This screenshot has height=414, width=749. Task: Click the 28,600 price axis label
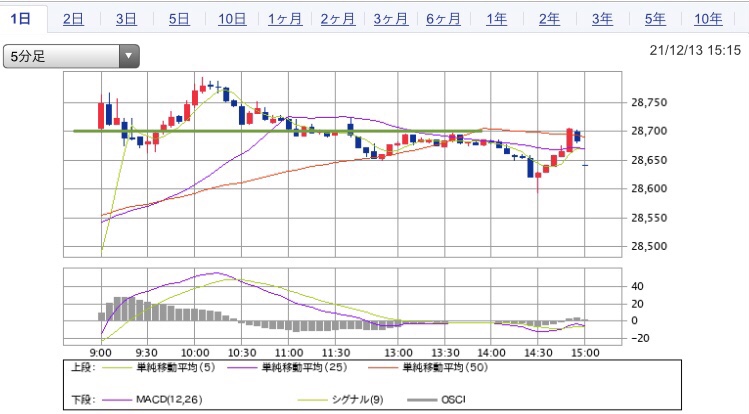coord(649,189)
